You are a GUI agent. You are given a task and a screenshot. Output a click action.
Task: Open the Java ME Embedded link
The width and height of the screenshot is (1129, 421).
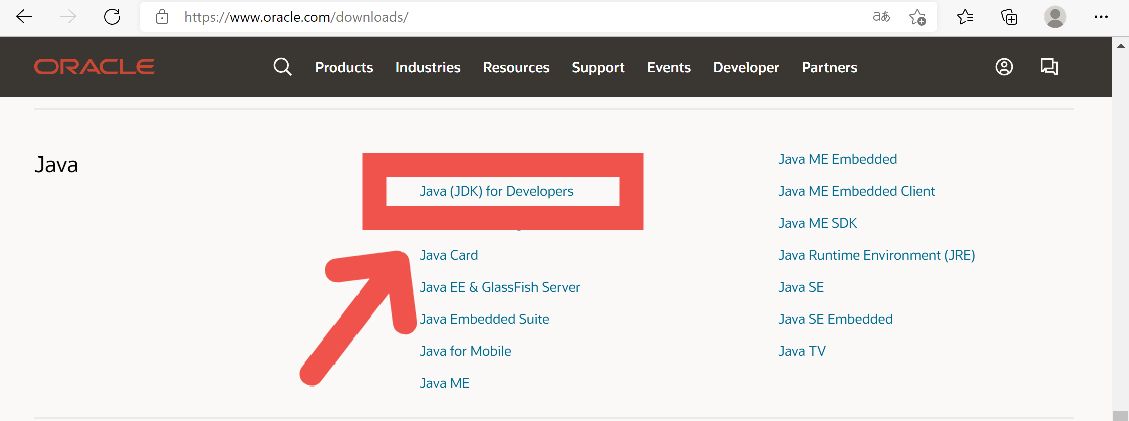837,159
